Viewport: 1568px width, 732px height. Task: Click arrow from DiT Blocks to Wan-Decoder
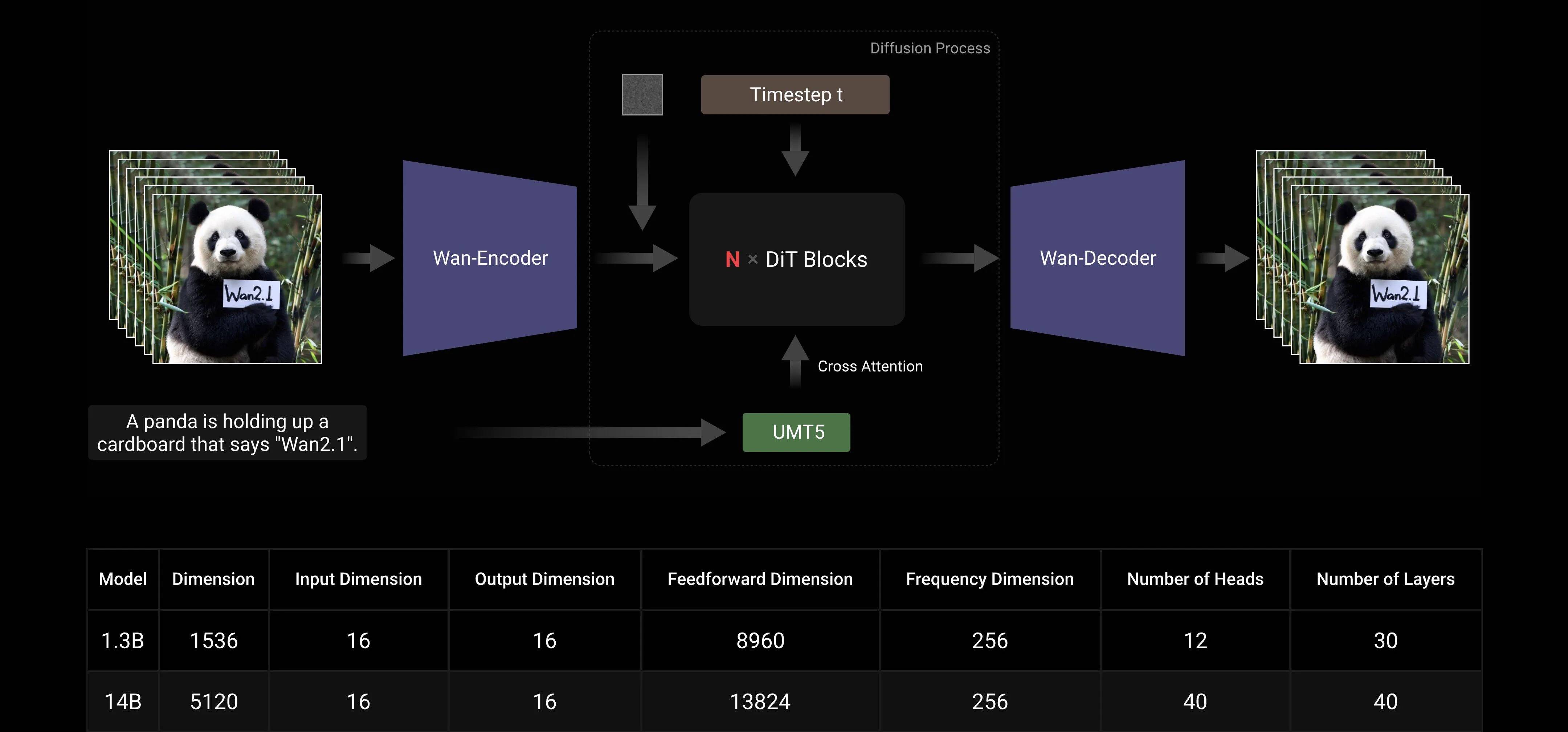[x=959, y=258]
